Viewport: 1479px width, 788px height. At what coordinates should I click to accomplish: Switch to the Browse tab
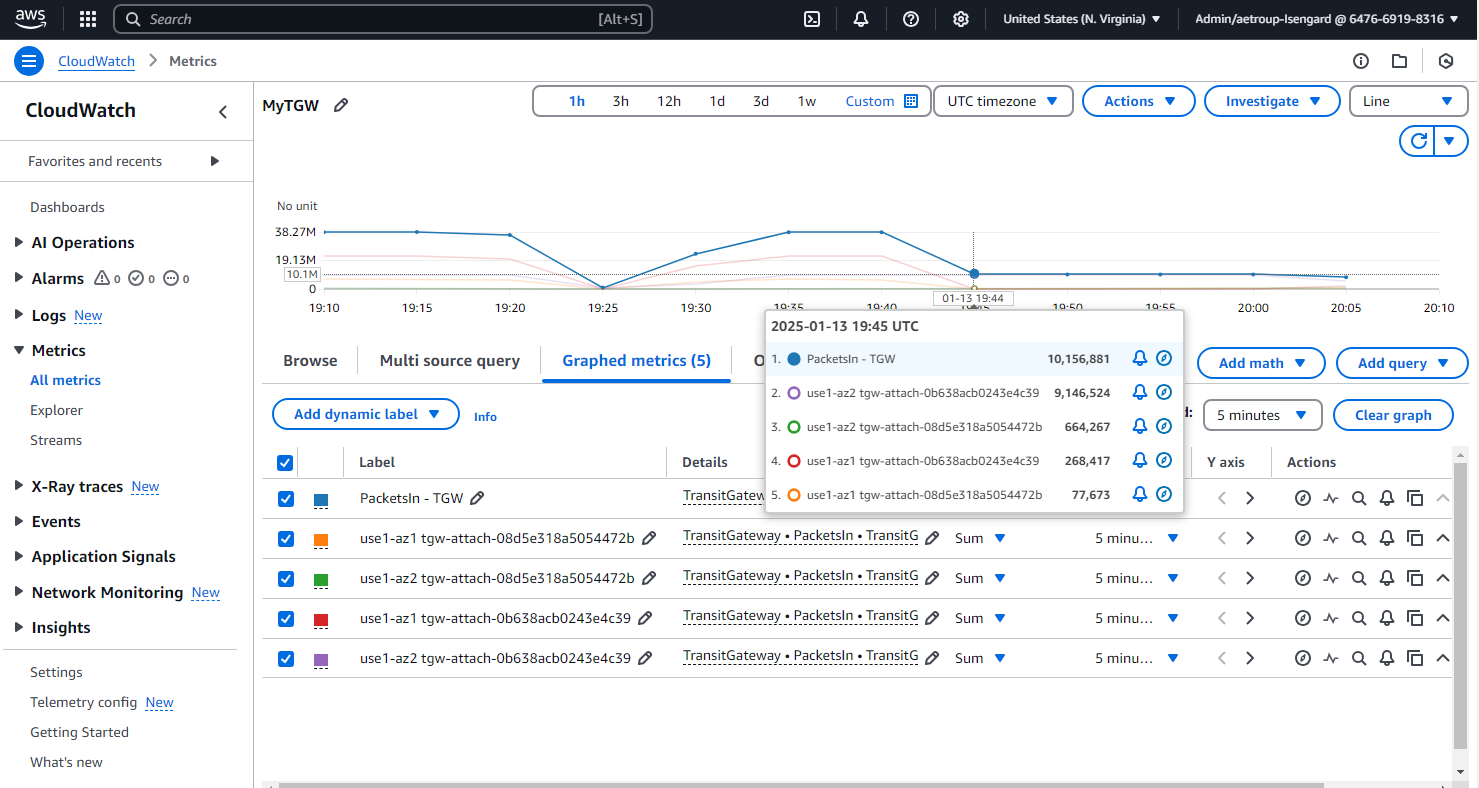[x=310, y=360]
